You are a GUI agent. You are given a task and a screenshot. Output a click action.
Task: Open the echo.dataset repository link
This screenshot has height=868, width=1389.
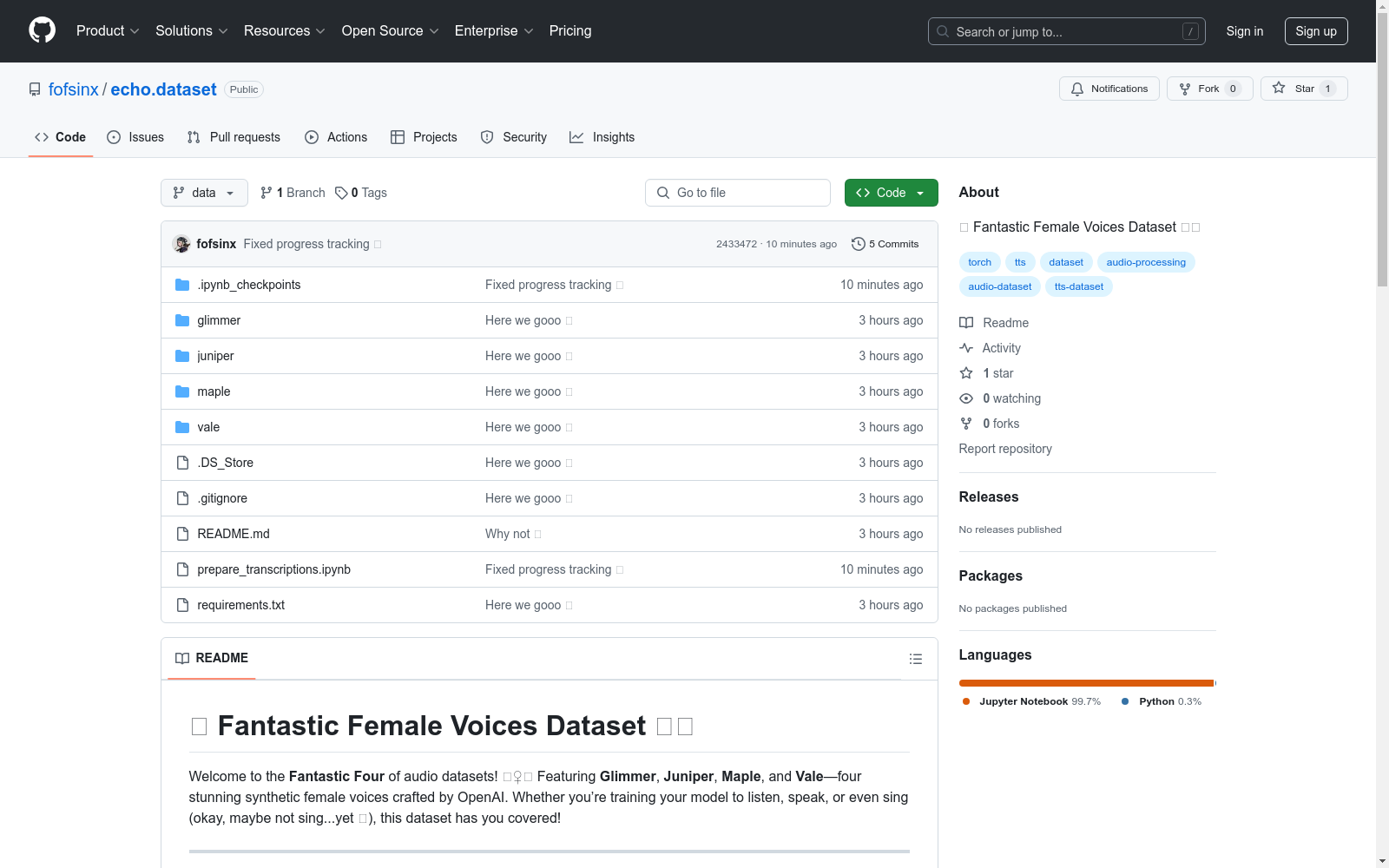163,89
